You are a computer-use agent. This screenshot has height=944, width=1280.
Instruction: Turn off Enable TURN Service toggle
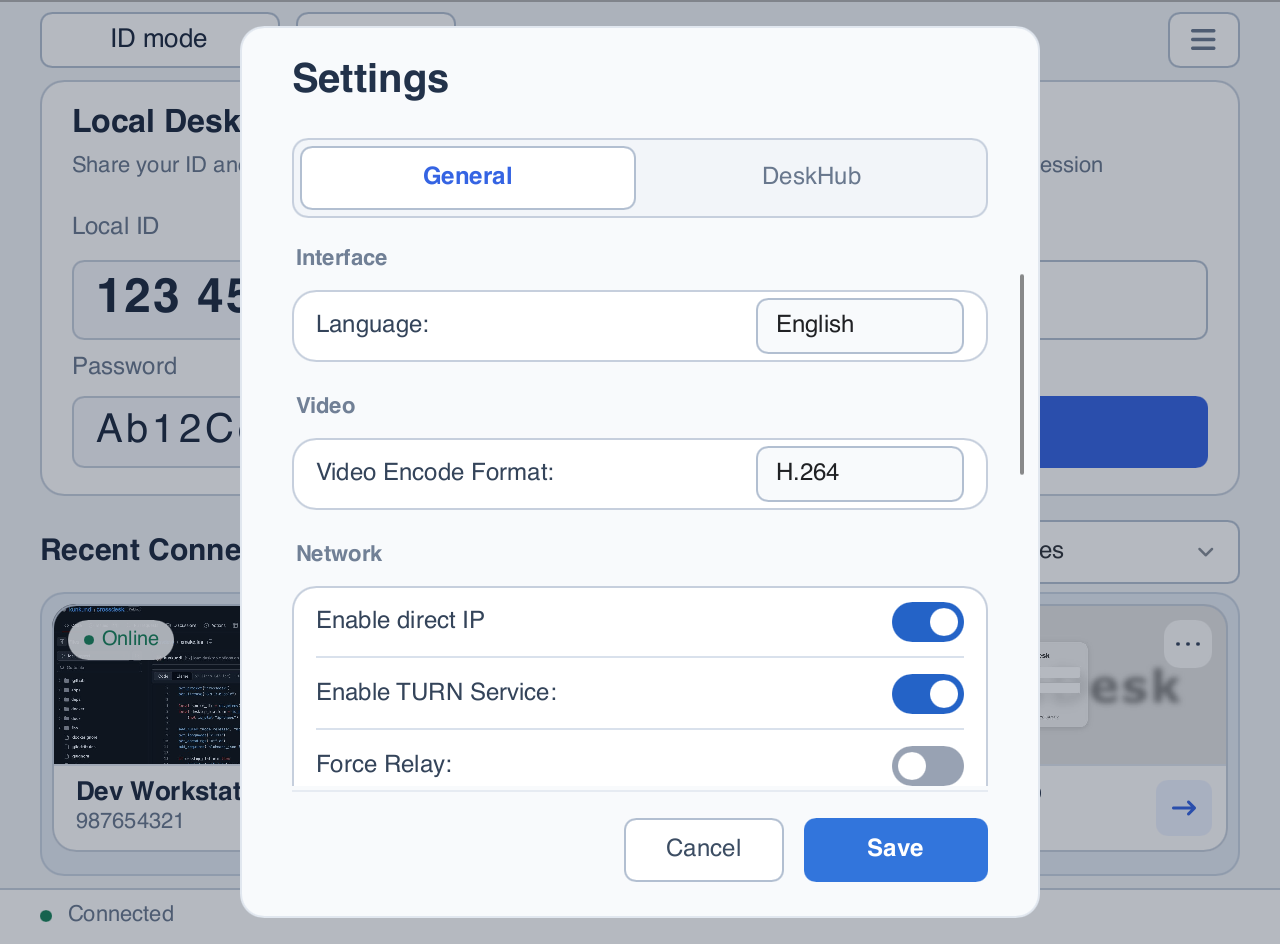[x=928, y=694]
